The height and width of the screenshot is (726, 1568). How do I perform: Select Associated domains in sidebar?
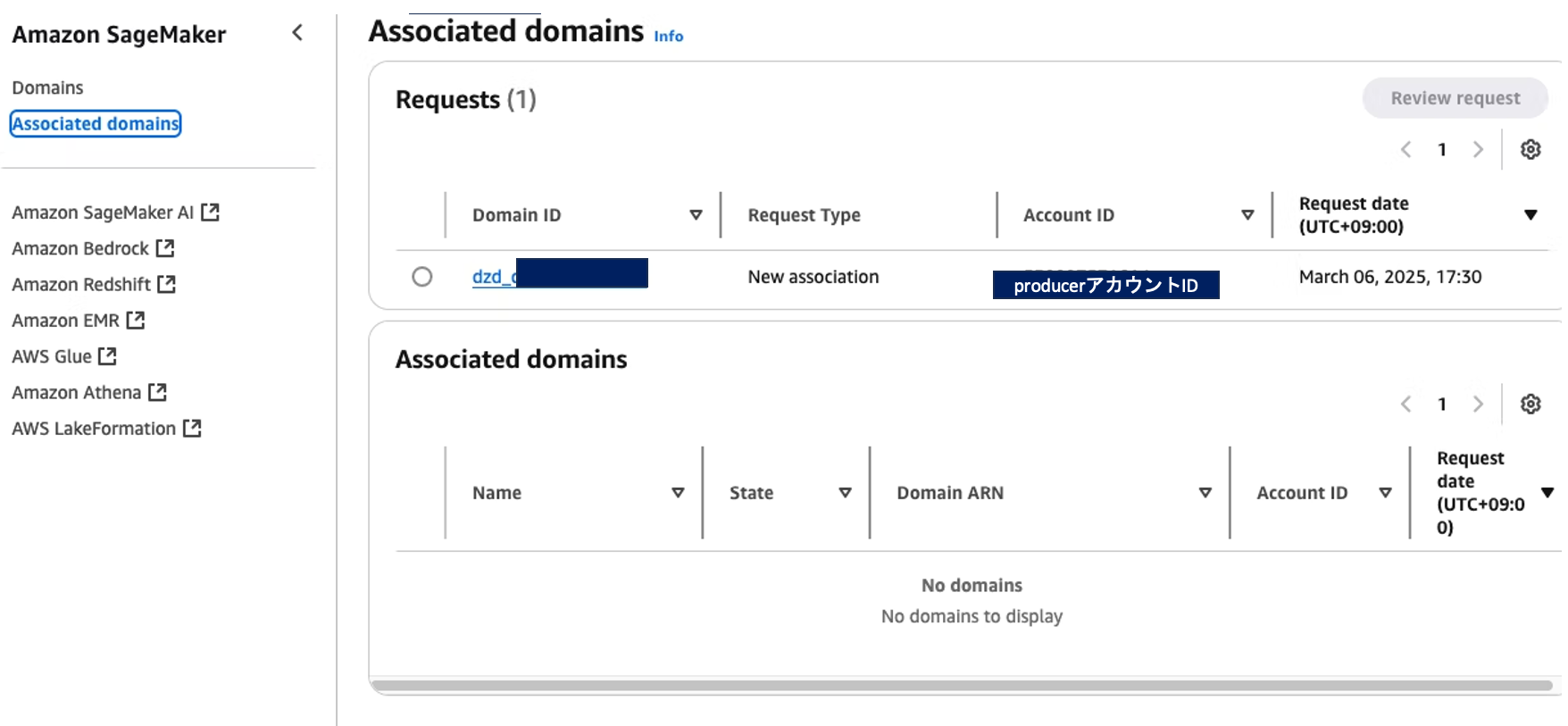click(x=96, y=123)
